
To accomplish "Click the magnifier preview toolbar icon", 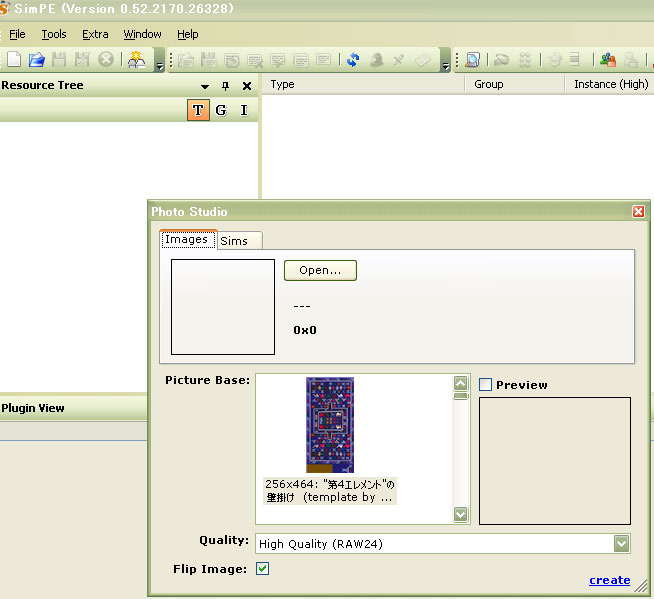I will (472, 60).
